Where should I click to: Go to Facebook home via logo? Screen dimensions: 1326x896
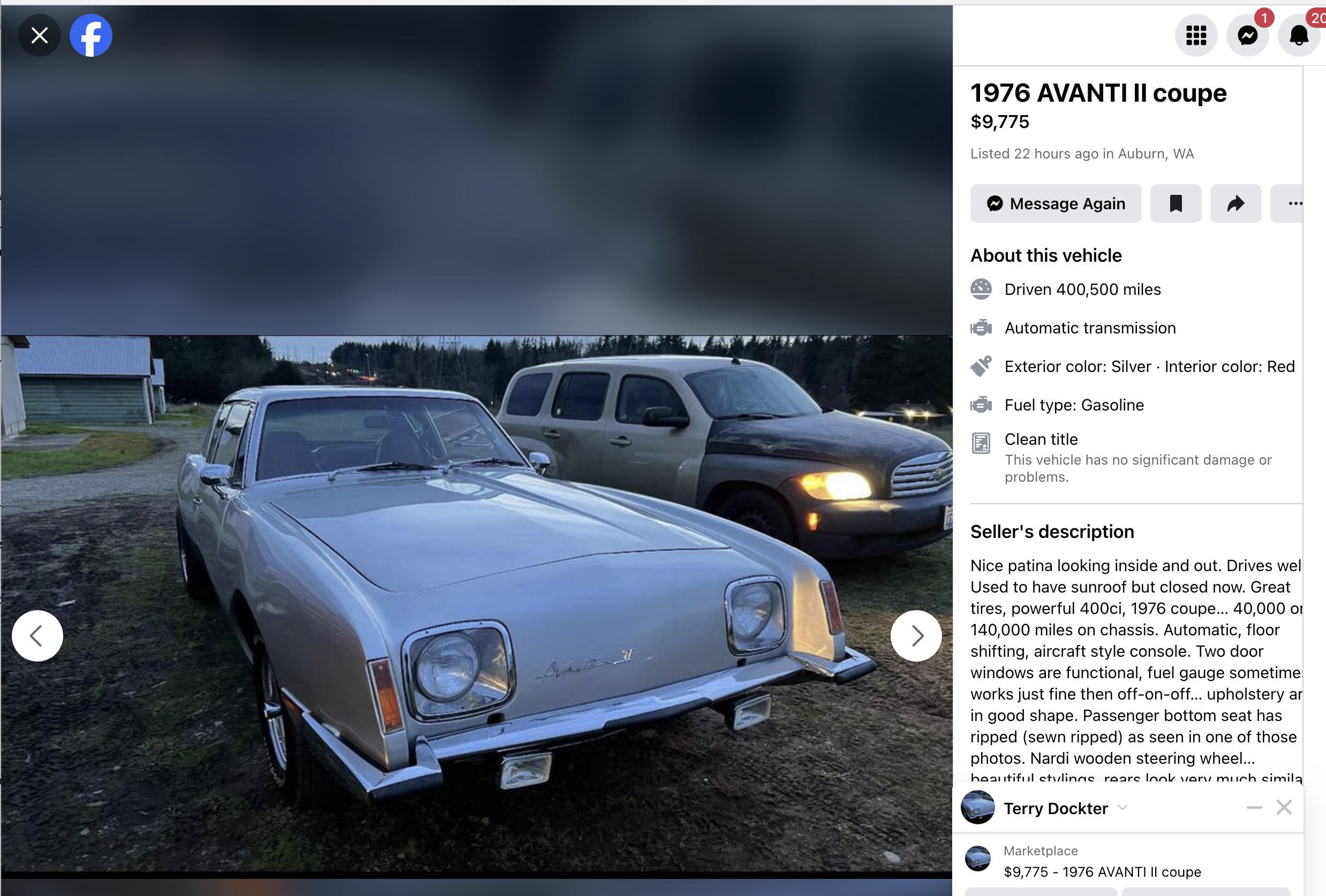91,35
